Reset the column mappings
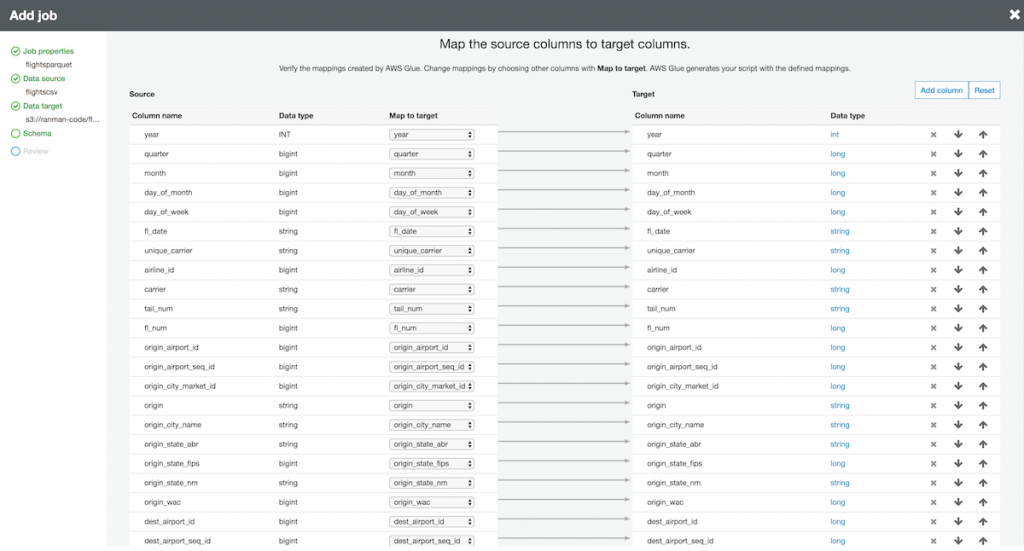The height and width of the screenshot is (551, 1024). click(x=984, y=90)
